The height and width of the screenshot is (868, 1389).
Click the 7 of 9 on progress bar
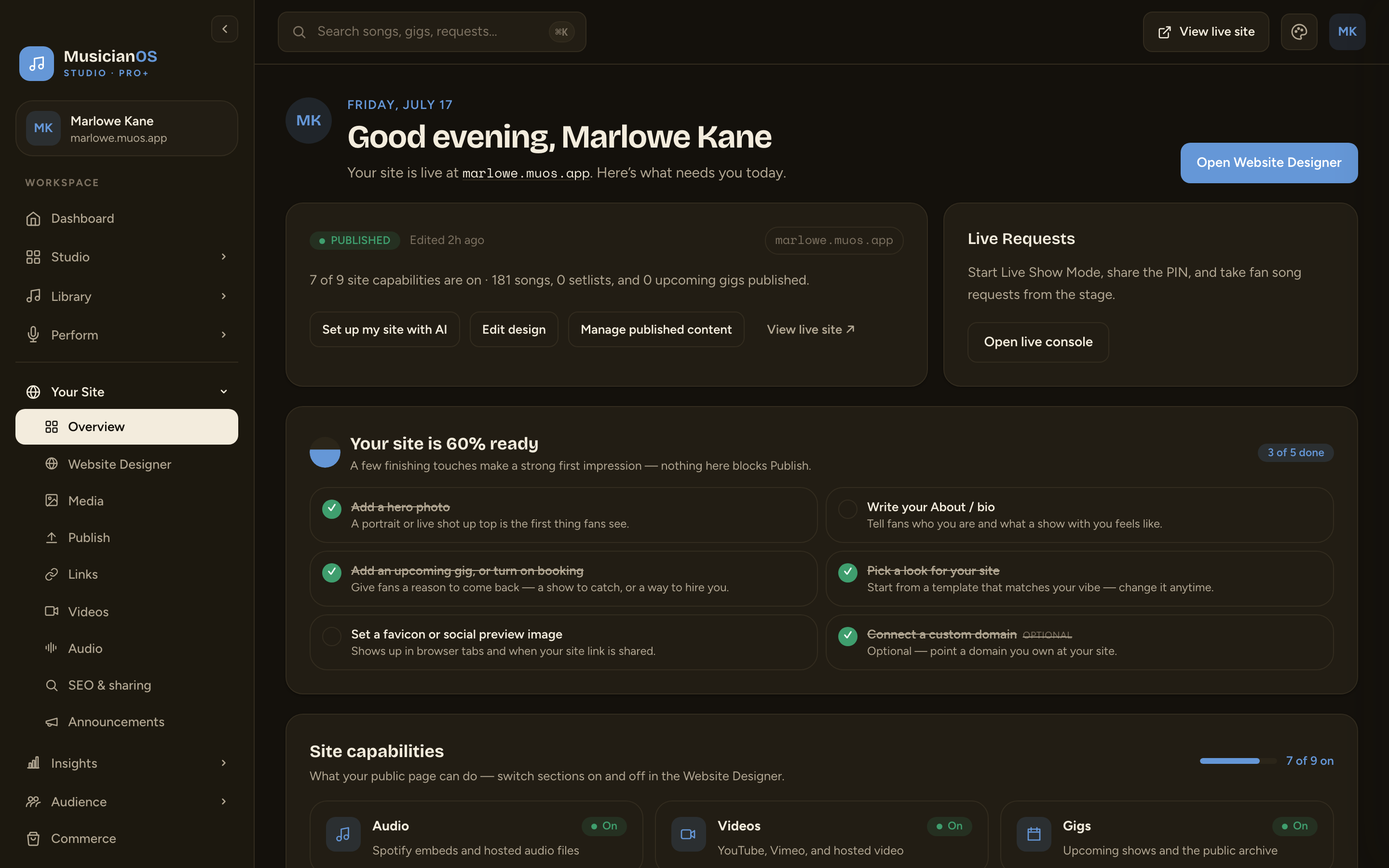pyautogui.click(x=1238, y=761)
